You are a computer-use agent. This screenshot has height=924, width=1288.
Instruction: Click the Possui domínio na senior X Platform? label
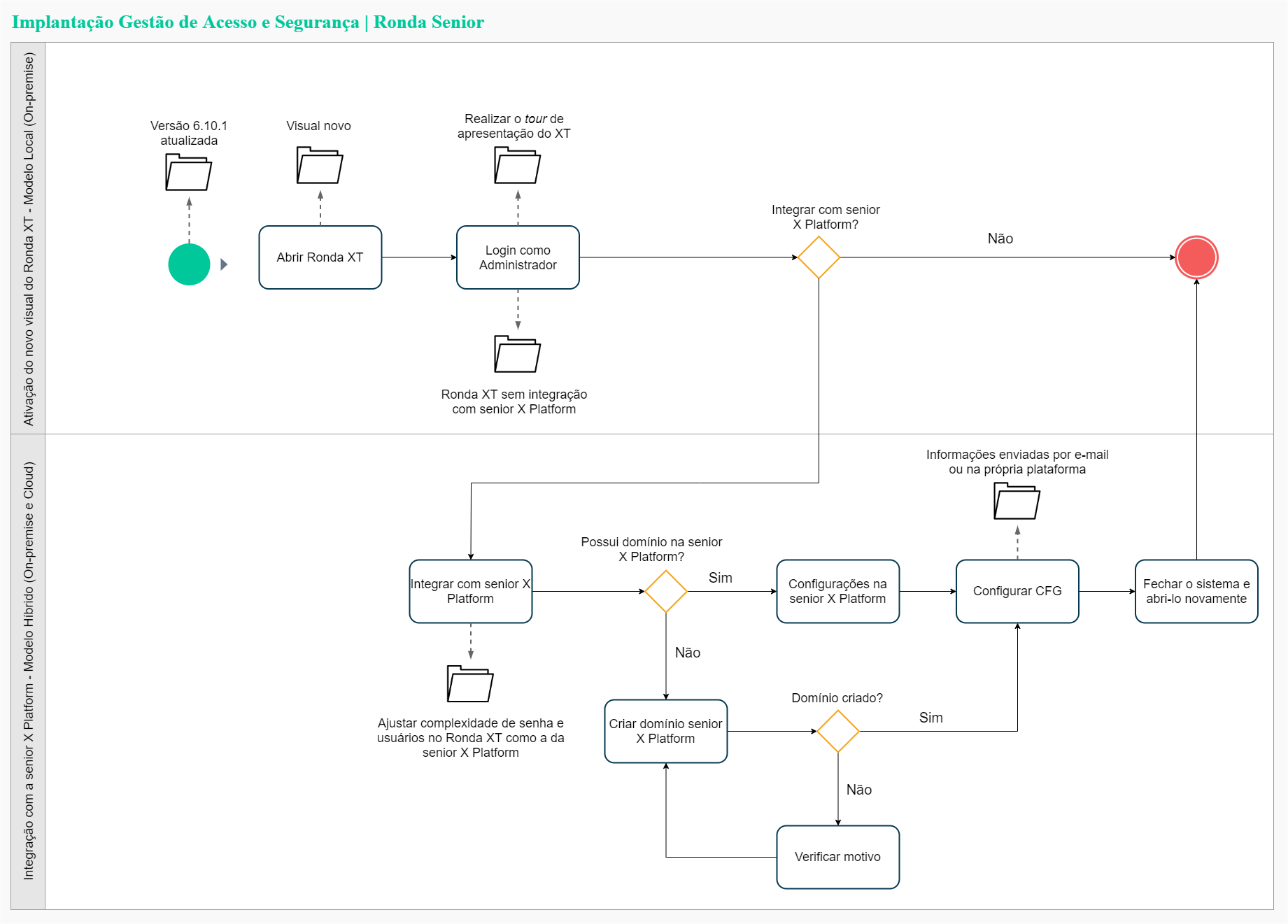[x=651, y=549]
